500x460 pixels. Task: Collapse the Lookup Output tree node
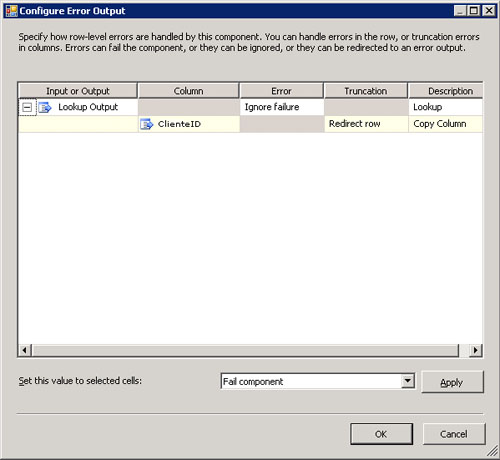tap(27, 107)
